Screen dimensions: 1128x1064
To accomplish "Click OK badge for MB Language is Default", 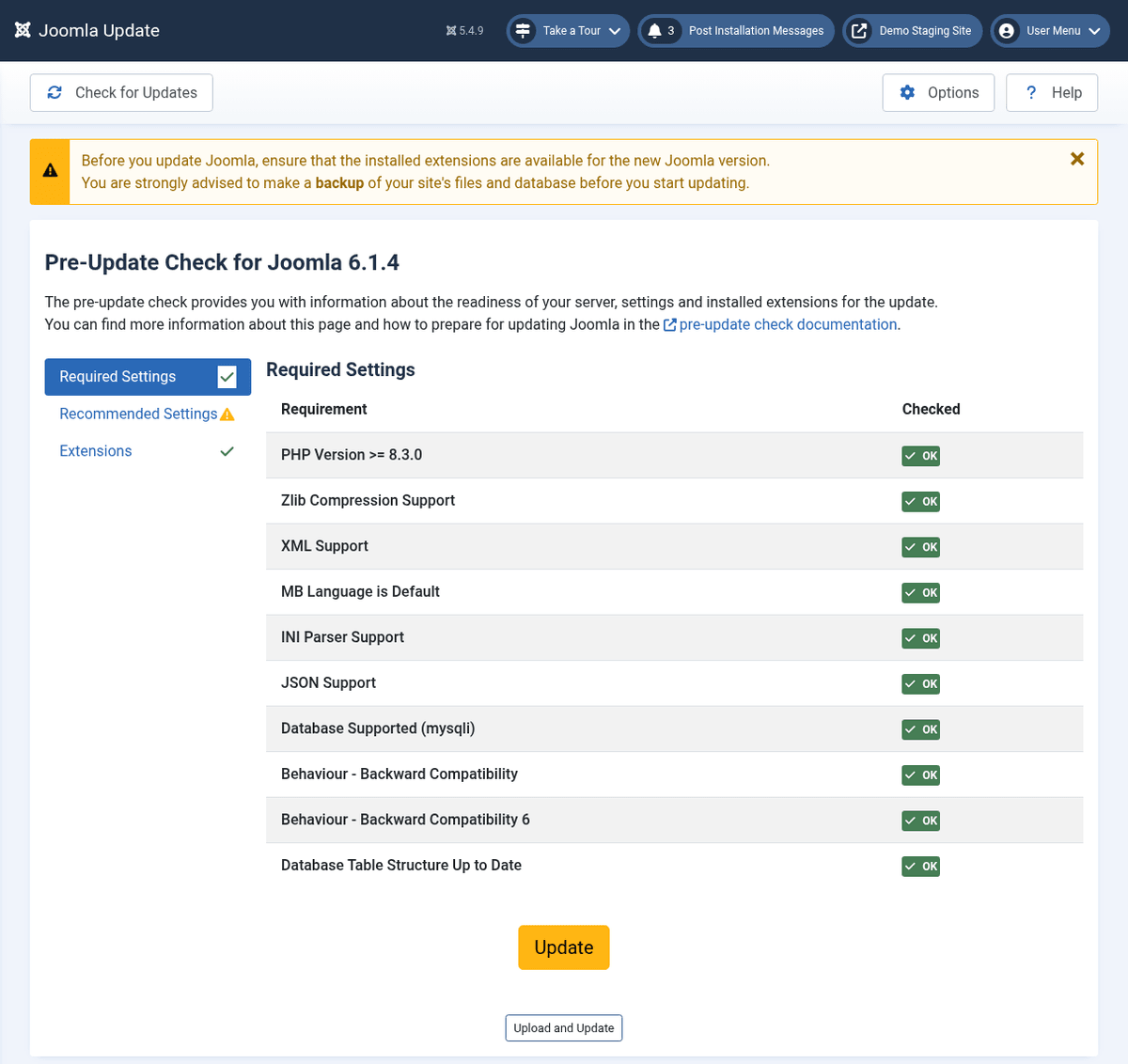I will (921, 592).
